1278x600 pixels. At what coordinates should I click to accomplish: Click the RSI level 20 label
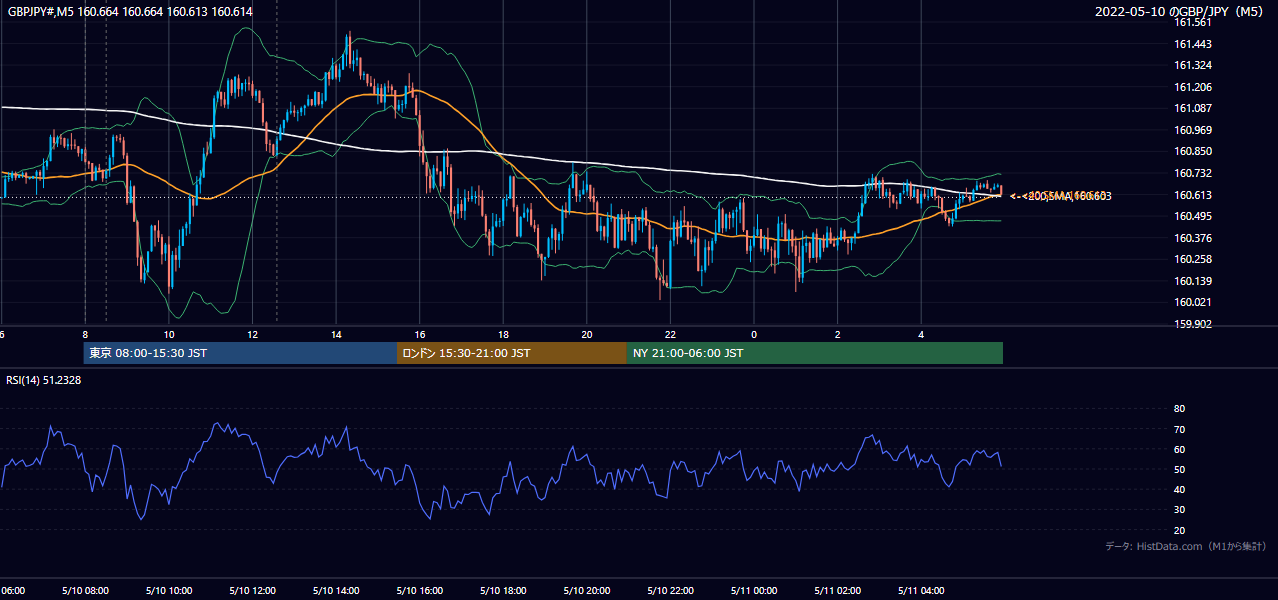[x=1179, y=531]
